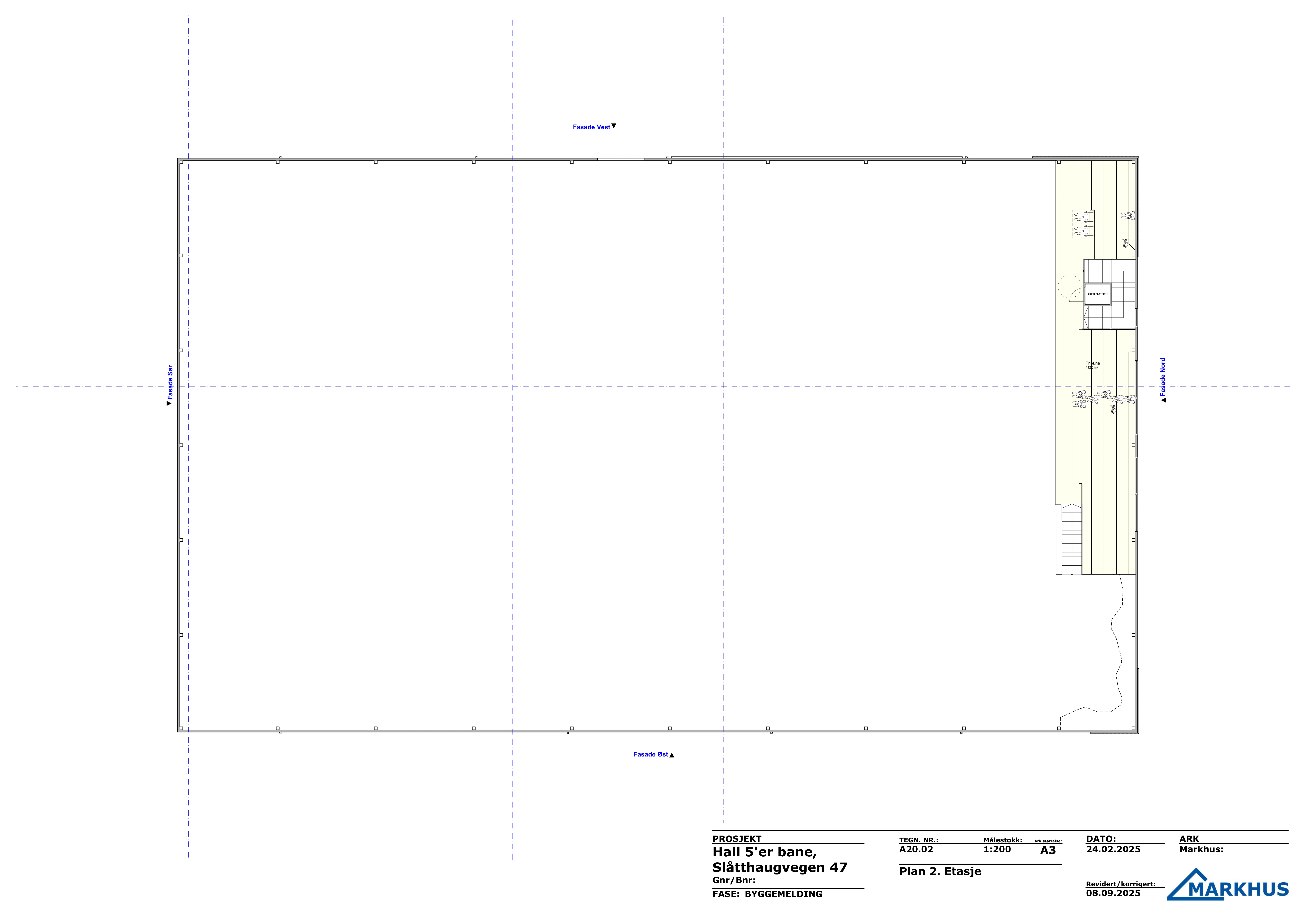Click the Markhus logo in the title block
Image resolution: width=1307 pixels, height=924 pixels.
(1228, 884)
